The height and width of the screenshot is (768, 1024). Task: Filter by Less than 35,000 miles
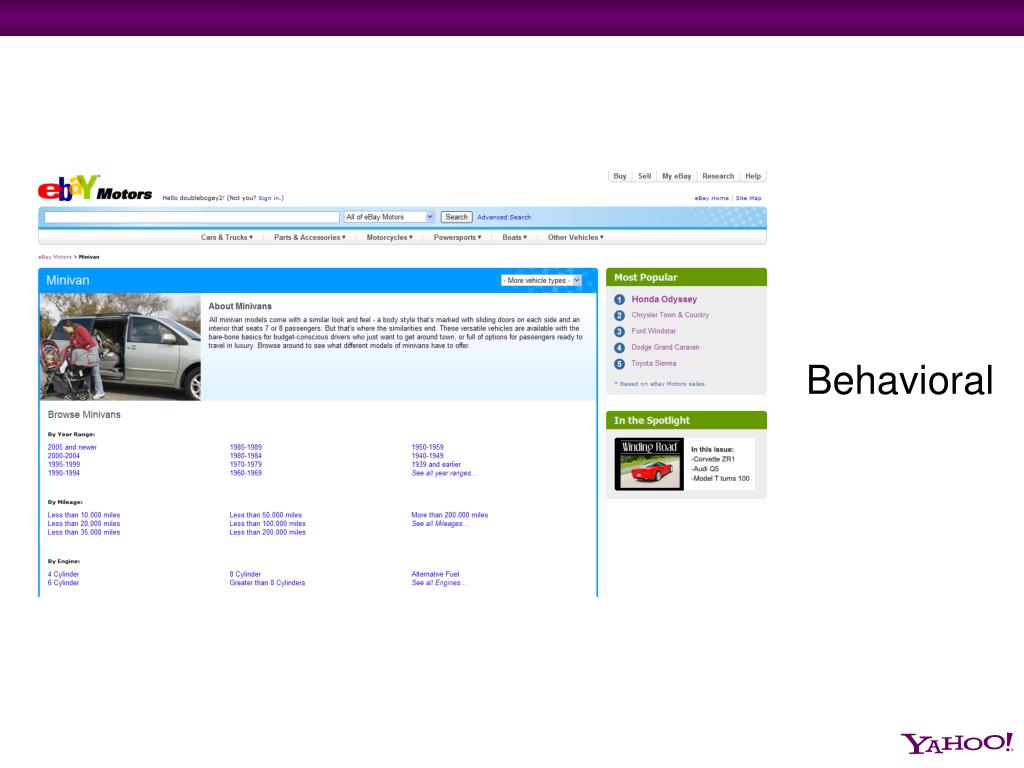pos(84,533)
